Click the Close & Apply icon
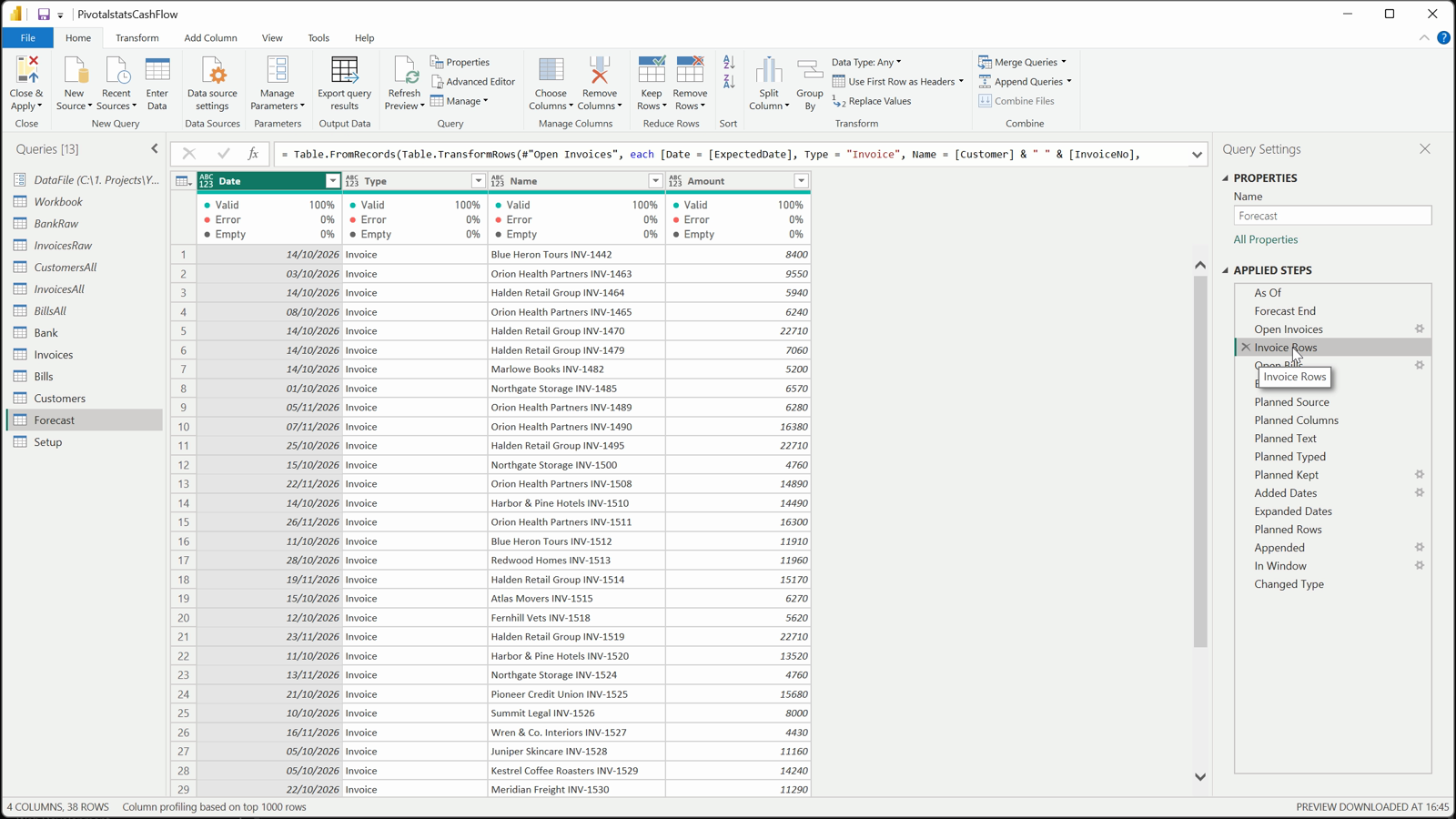The height and width of the screenshot is (819, 1456). coord(26,70)
